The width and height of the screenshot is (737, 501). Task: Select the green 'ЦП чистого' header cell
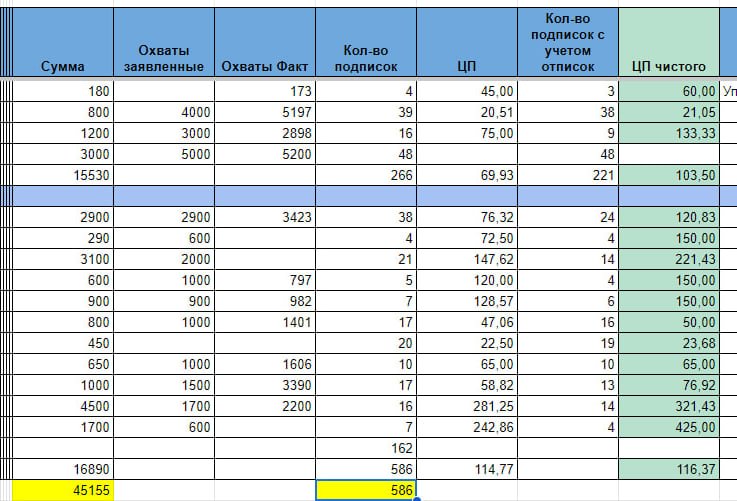click(669, 42)
